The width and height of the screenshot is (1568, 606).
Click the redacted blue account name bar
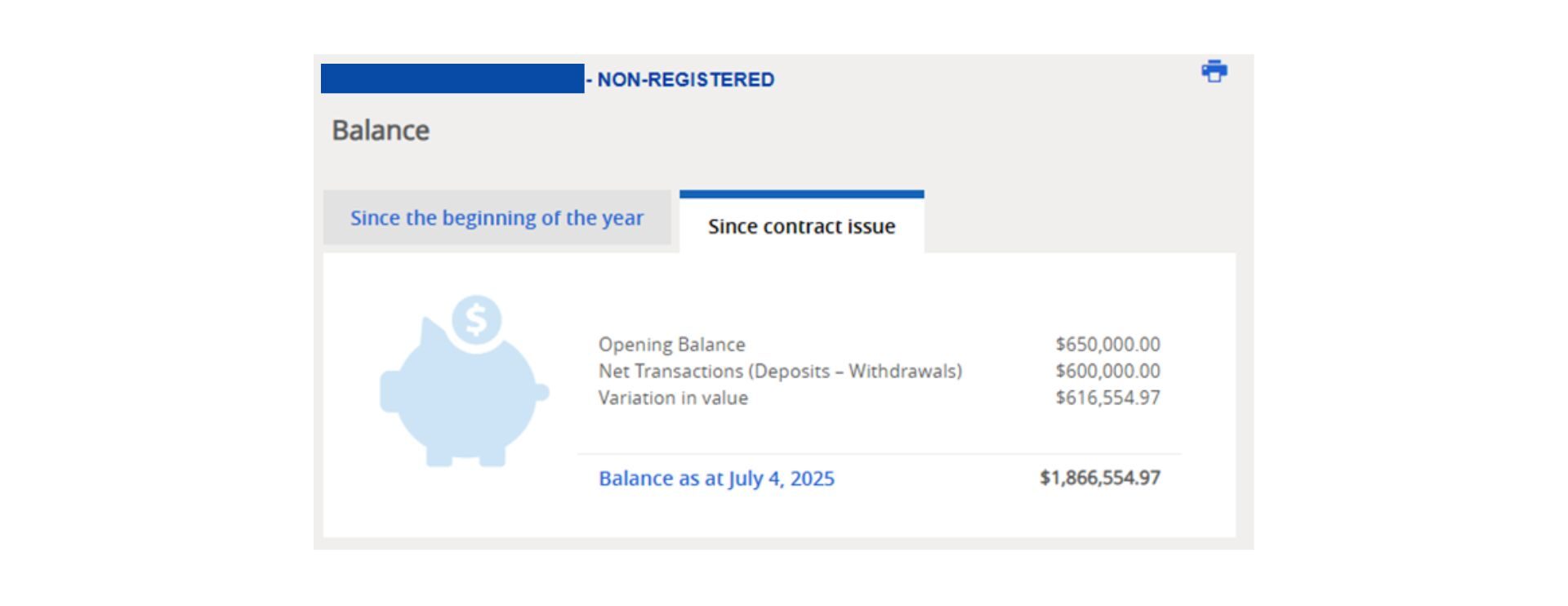click(x=452, y=78)
